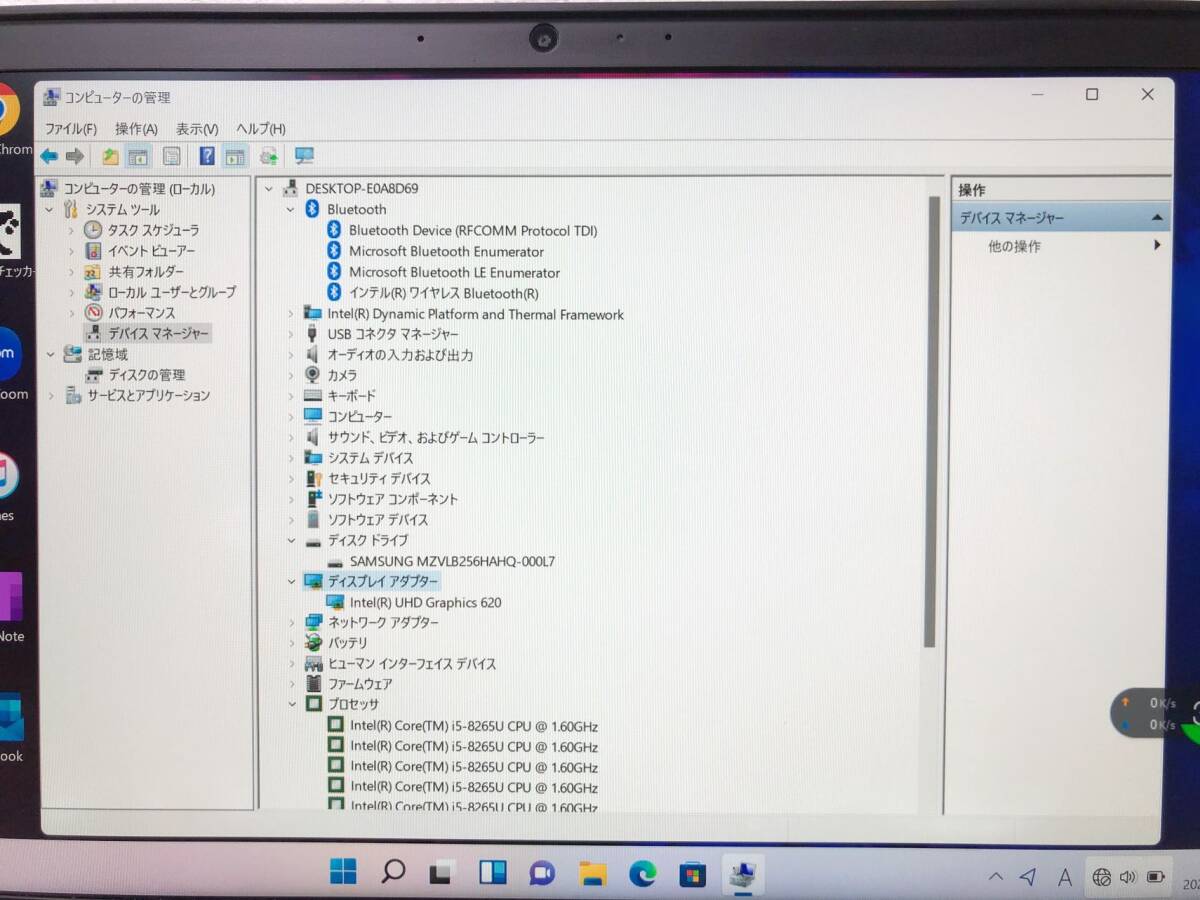
Task: Expand サービスとアプリケーション node
Action: [50, 396]
